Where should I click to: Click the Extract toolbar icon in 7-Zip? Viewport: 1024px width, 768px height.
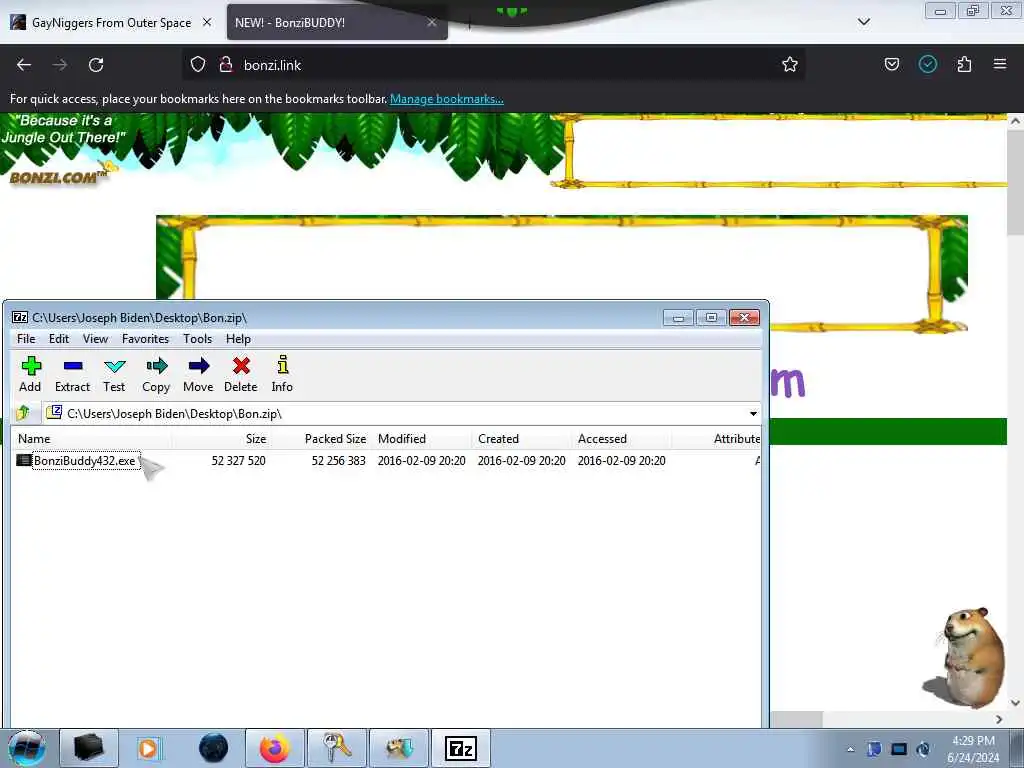pos(72,374)
